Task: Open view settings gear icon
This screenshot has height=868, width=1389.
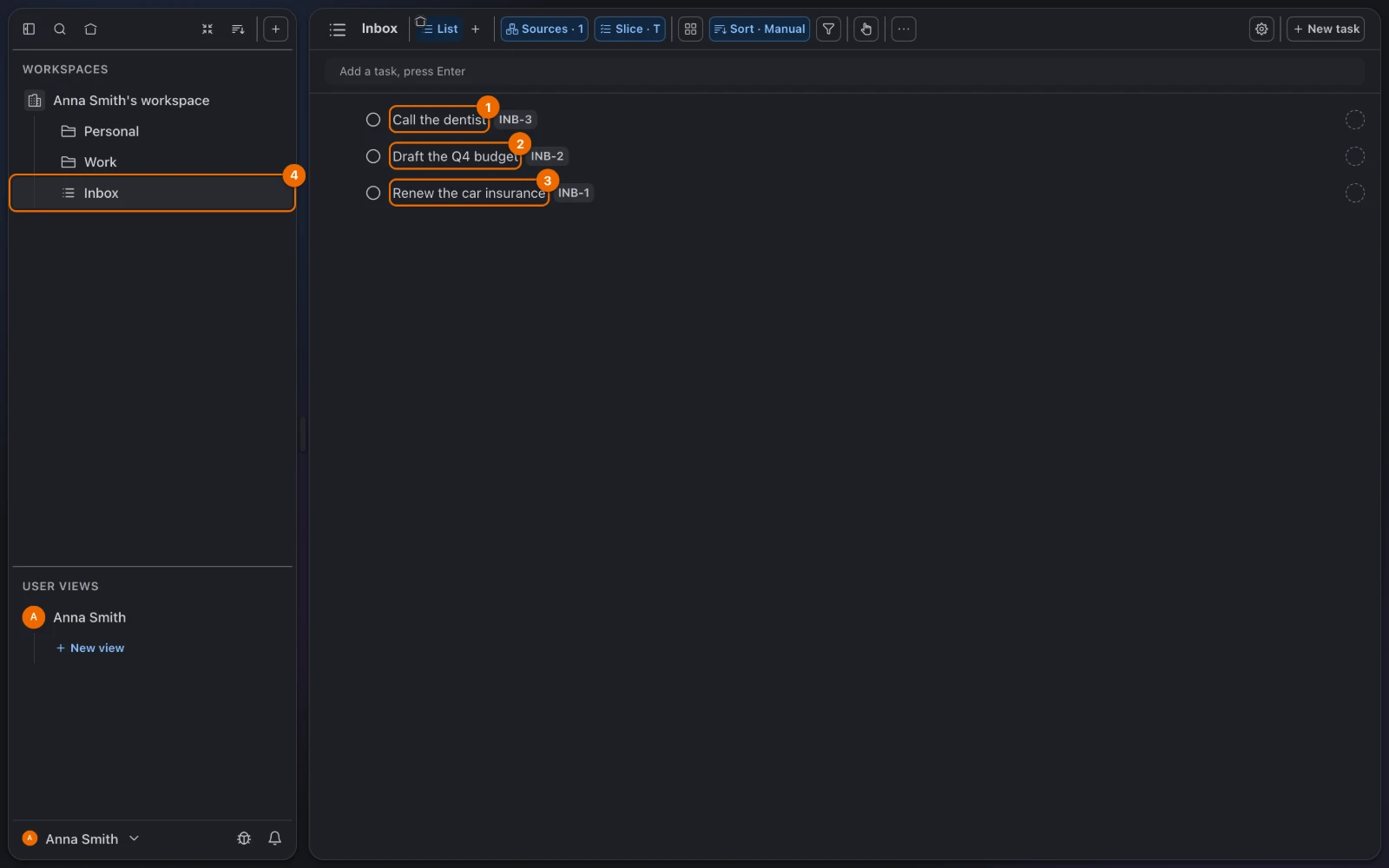Action: pyautogui.click(x=1261, y=29)
